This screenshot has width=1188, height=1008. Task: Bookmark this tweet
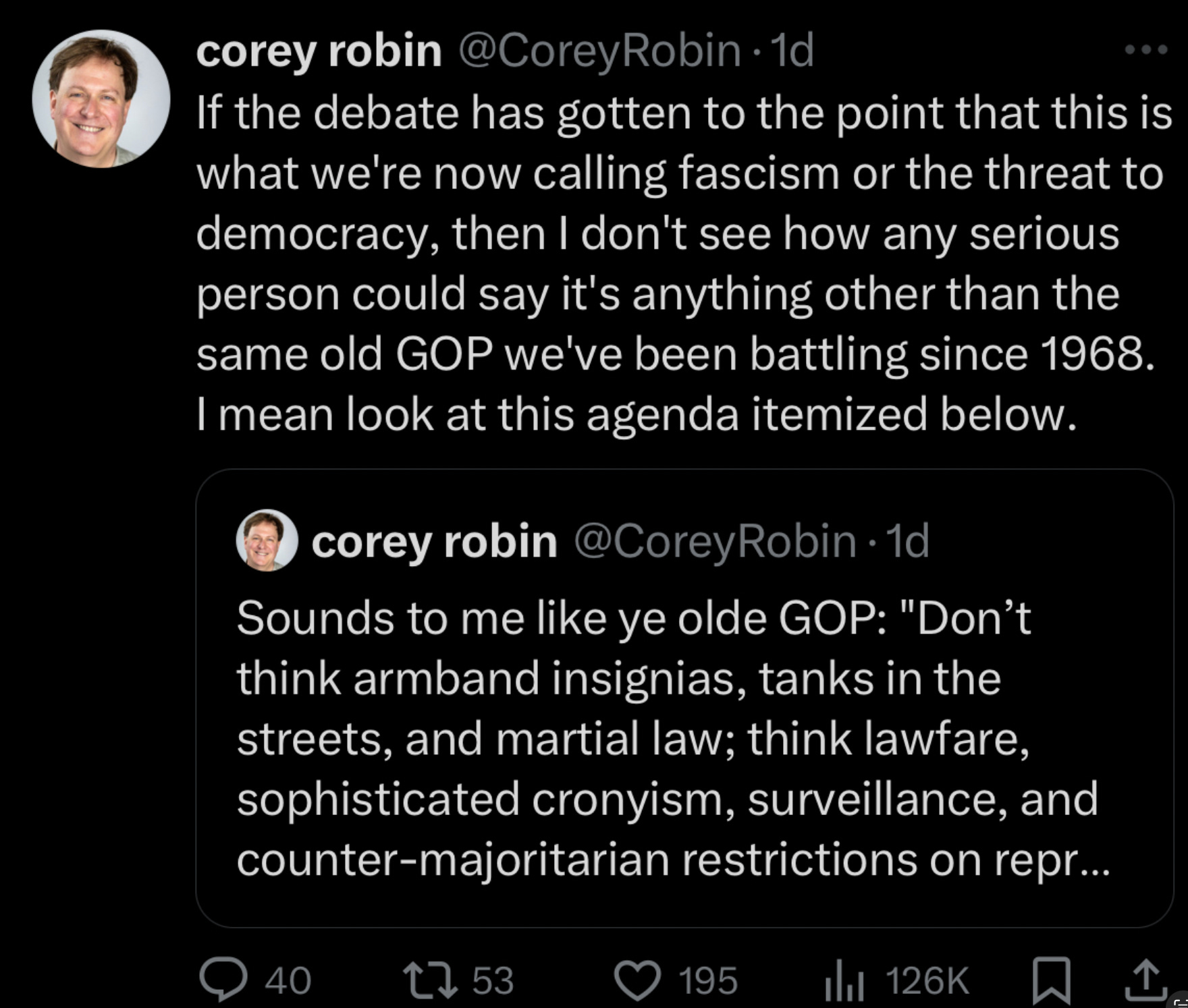pyautogui.click(x=1052, y=981)
